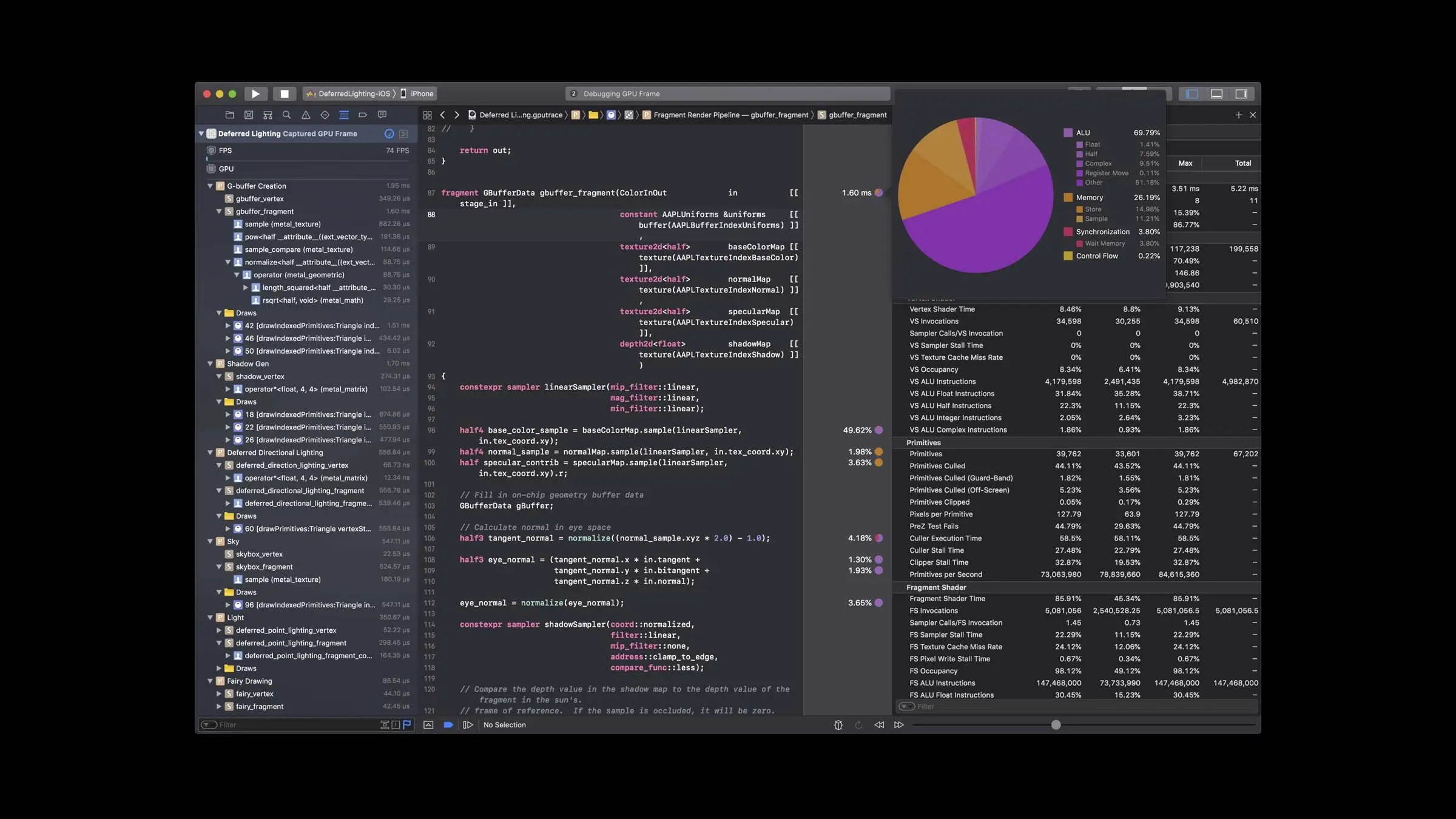This screenshot has width=1456, height=819.
Task: Click the 1.60 ms shader time label
Action: [856, 193]
